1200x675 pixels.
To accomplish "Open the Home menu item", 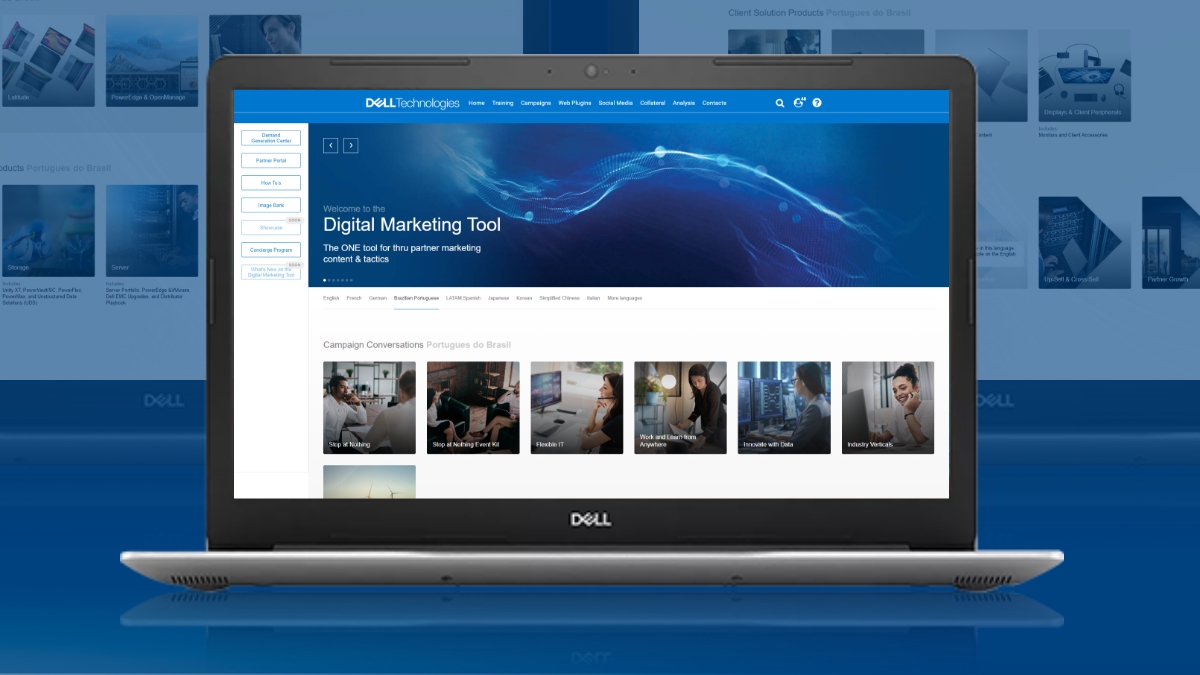I will click(477, 103).
